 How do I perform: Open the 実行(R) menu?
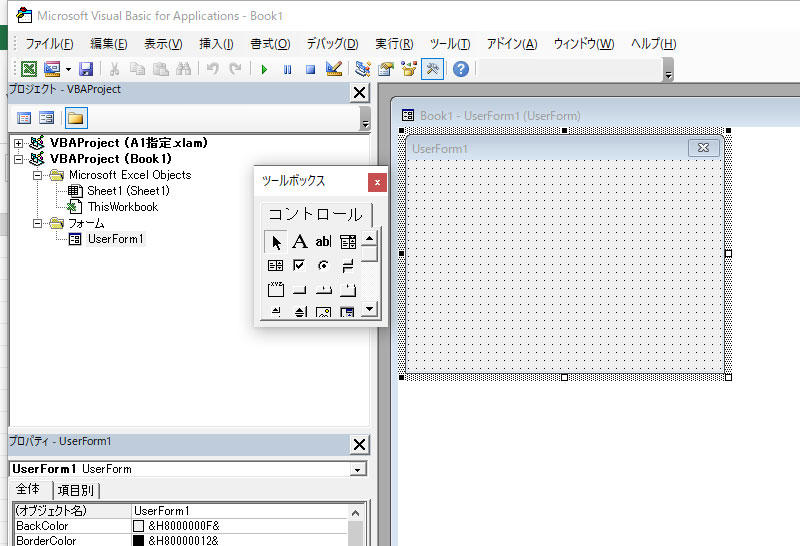(394, 44)
